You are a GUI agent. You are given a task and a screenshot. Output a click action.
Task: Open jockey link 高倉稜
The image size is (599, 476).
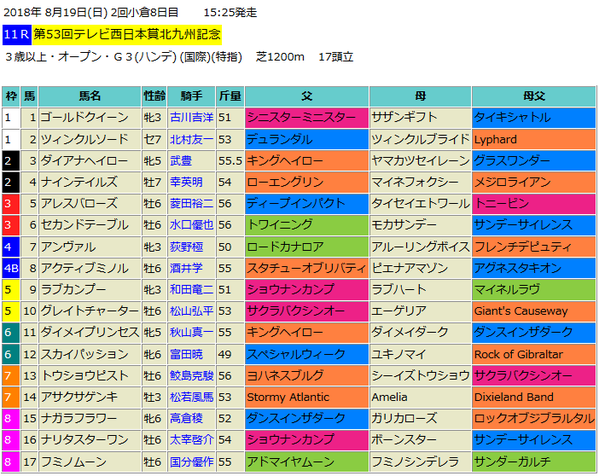[x=186, y=419]
